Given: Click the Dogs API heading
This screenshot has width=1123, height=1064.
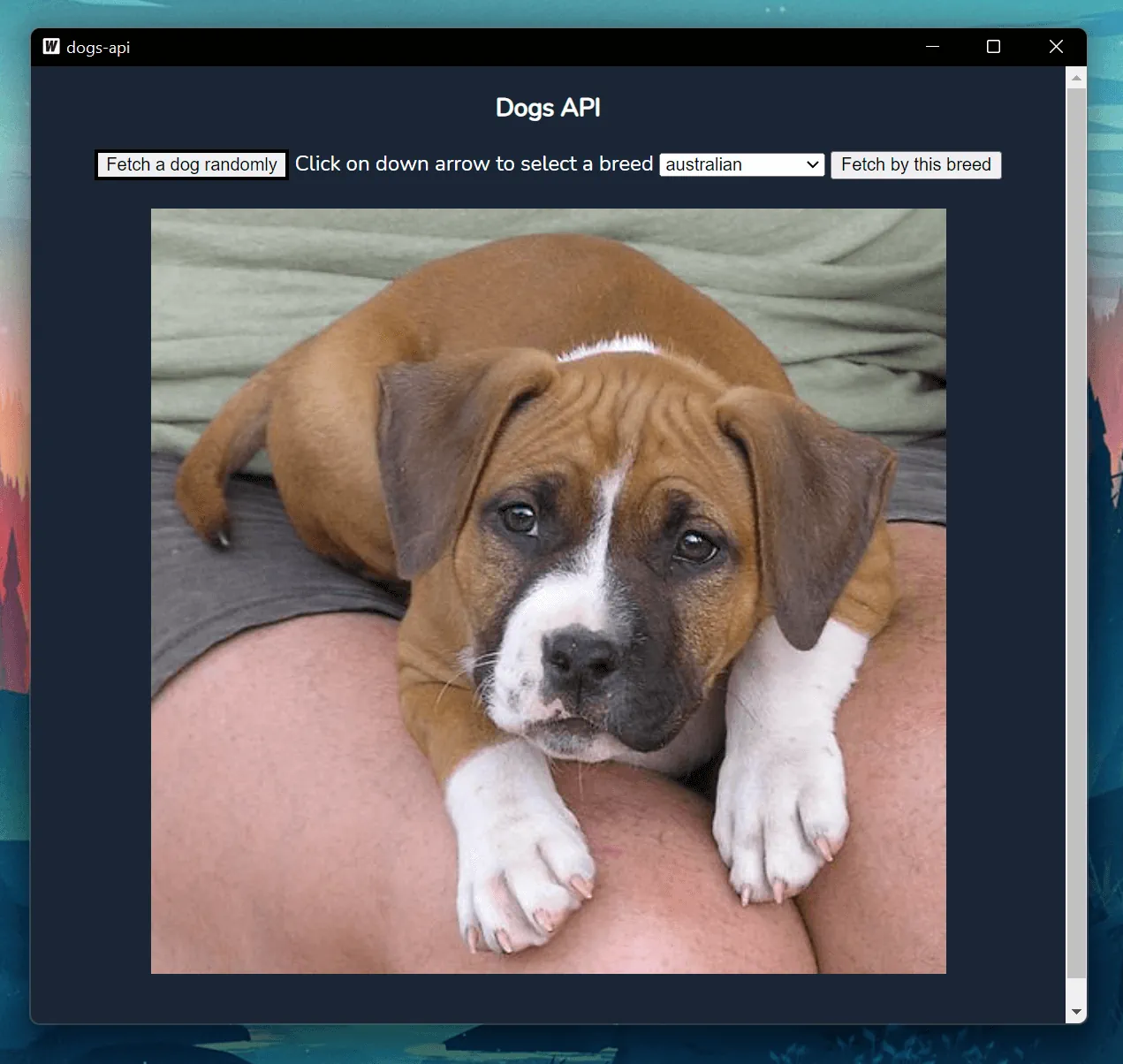Looking at the screenshot, I should (x=548, y=108).
